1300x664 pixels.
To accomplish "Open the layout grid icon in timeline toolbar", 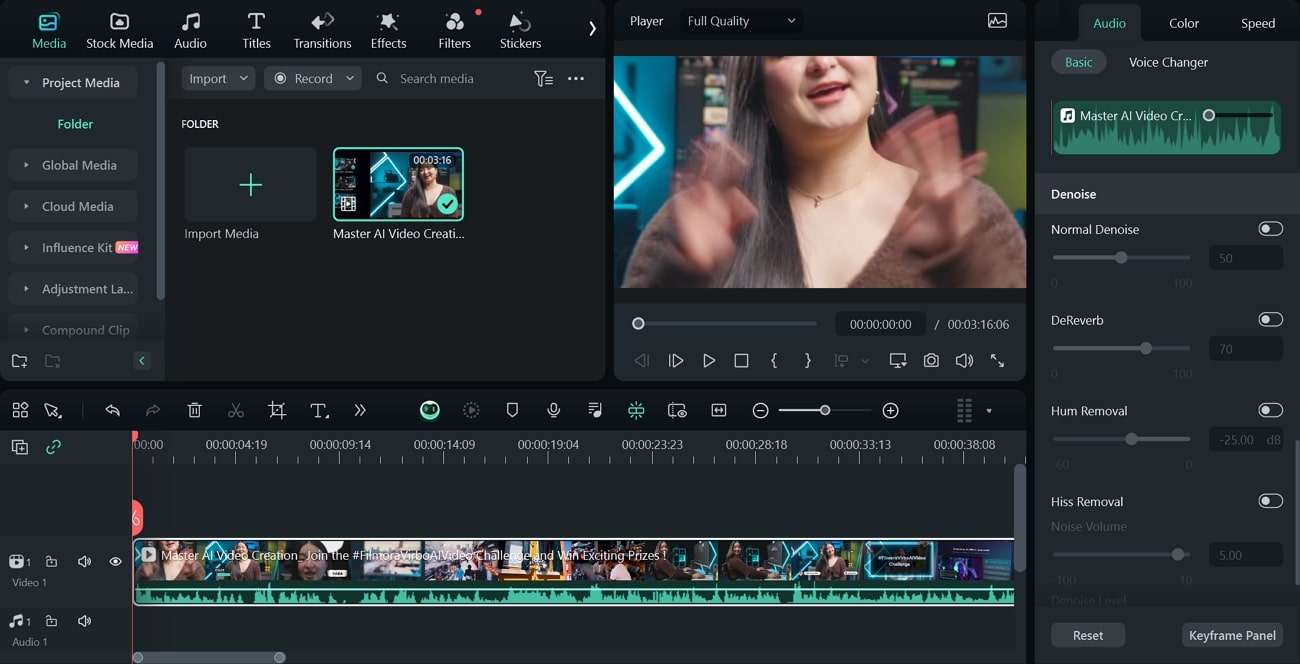I will click(x=20, y=410).
